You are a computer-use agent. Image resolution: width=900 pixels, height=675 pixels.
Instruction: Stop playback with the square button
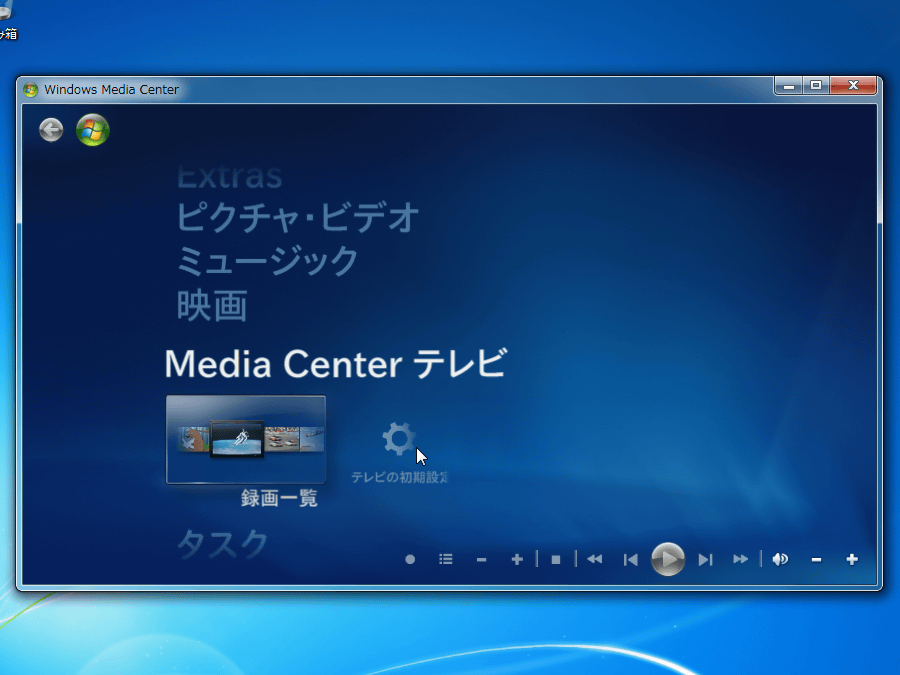click(556, 560)
